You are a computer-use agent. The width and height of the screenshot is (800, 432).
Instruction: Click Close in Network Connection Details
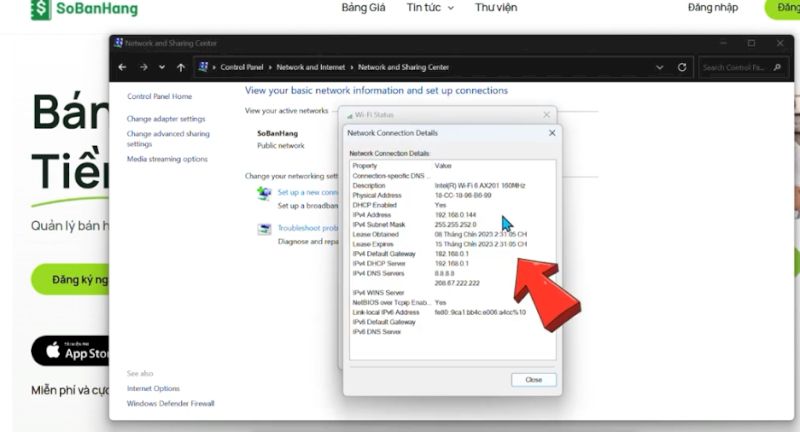click(x=533, y=380)
